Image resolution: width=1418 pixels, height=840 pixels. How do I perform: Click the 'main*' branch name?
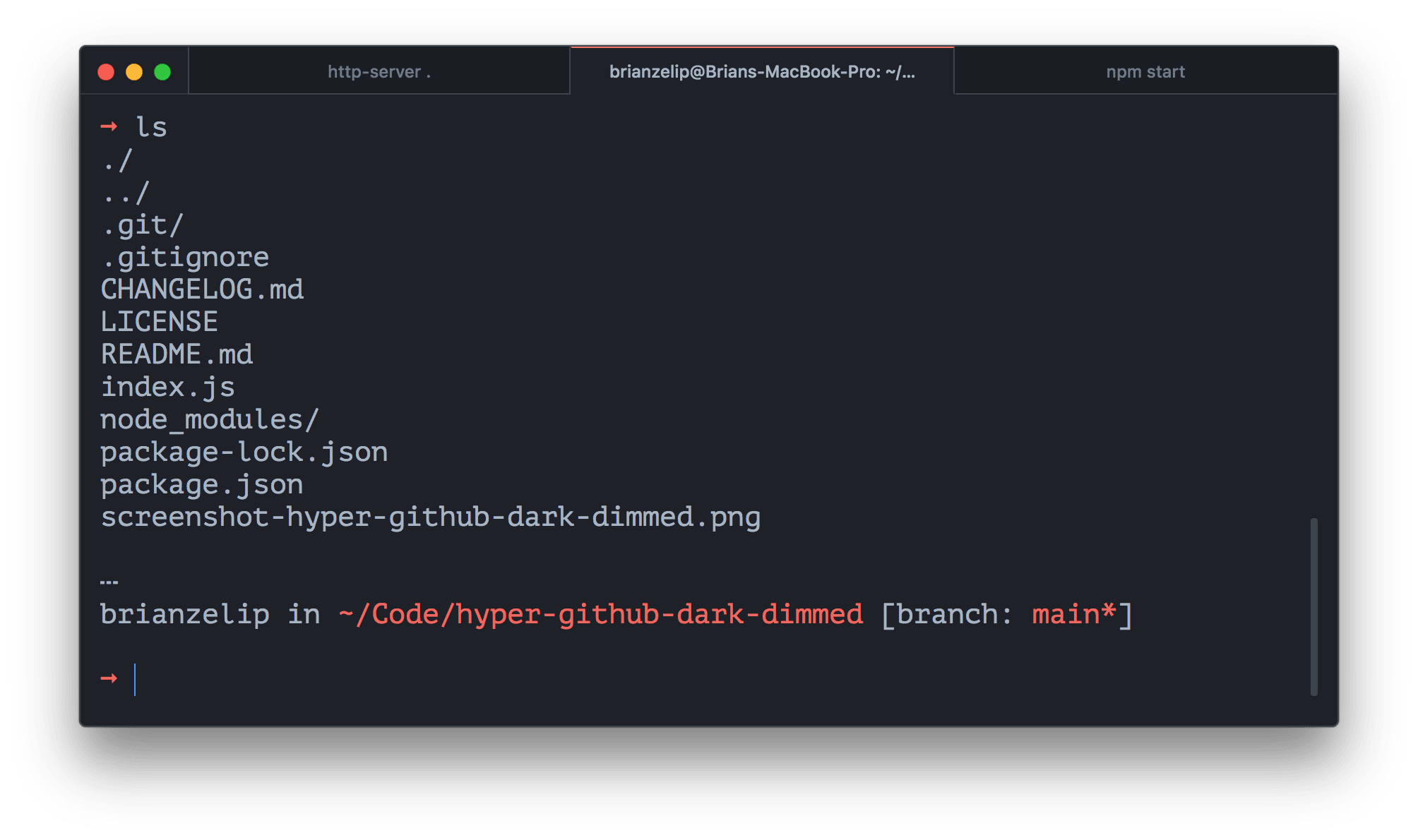click(x=1074, y=615)
